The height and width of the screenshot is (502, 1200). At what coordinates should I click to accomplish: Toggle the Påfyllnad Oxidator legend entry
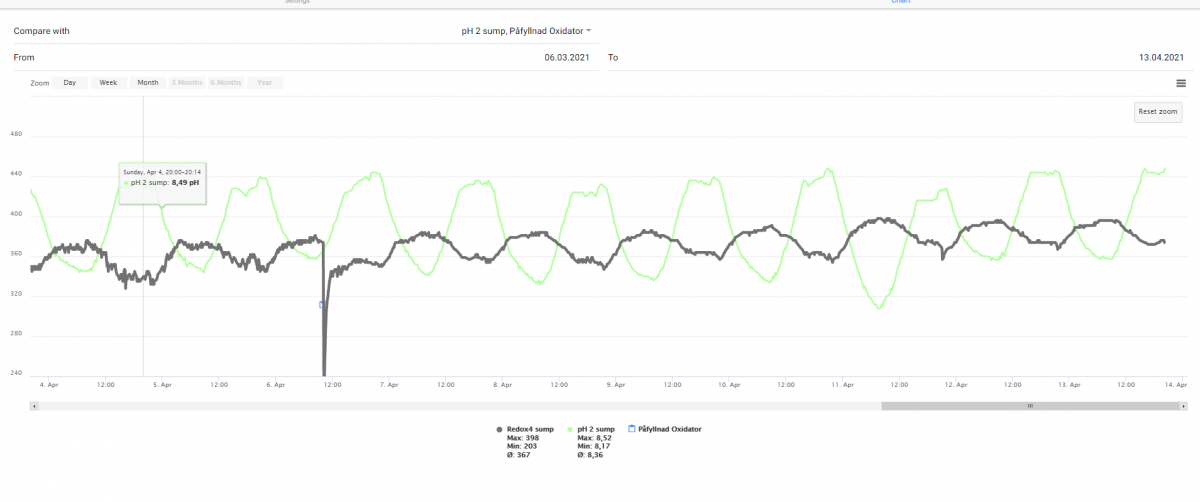click(x=665, y=429)
